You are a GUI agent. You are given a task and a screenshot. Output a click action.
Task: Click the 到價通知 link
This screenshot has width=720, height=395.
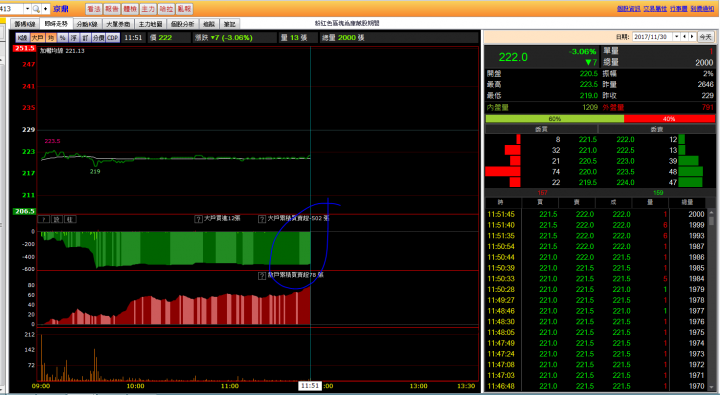(x=703, y=9)
